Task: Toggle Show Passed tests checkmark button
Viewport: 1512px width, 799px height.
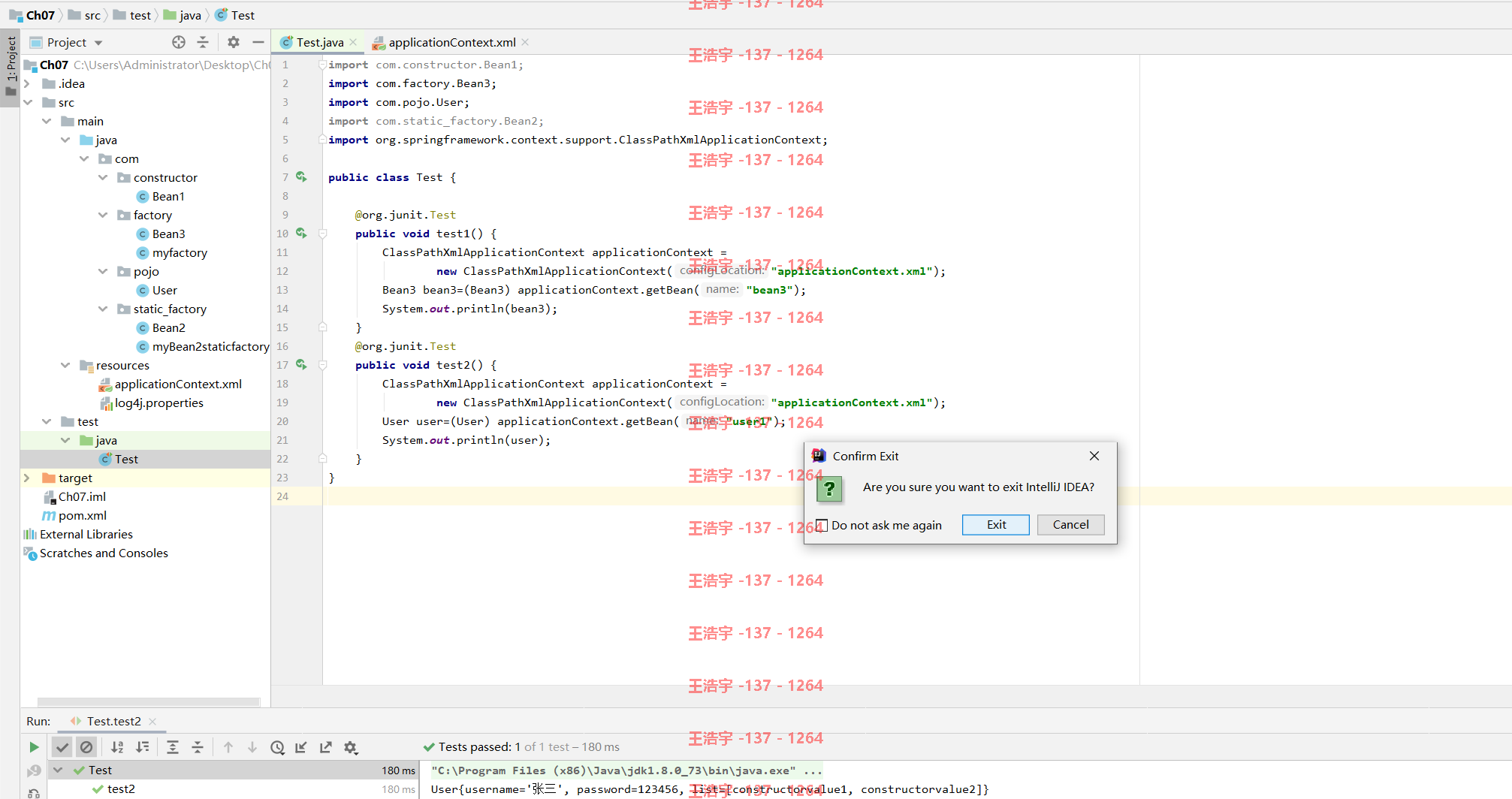Action: click(62, 747)
